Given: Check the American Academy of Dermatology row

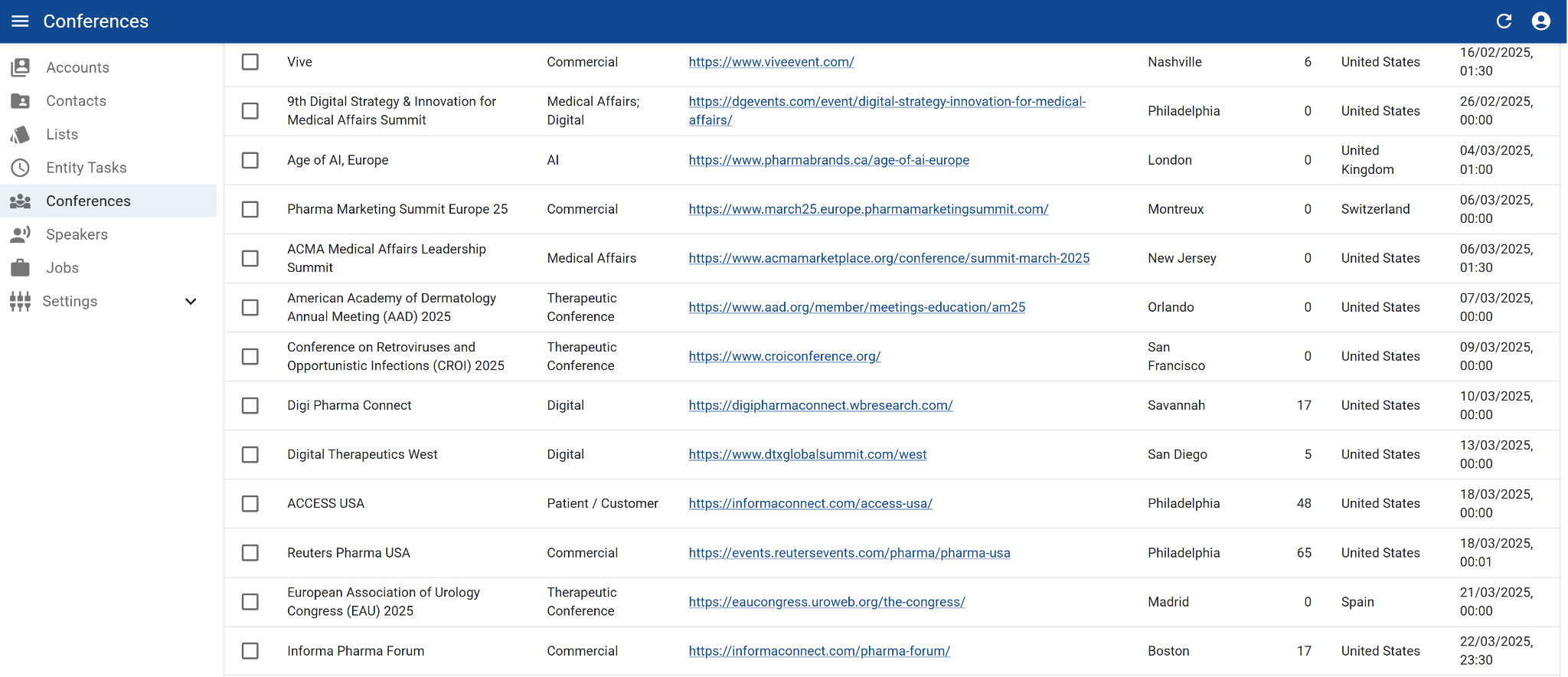Looking at the screenshot, I should 250,307.
